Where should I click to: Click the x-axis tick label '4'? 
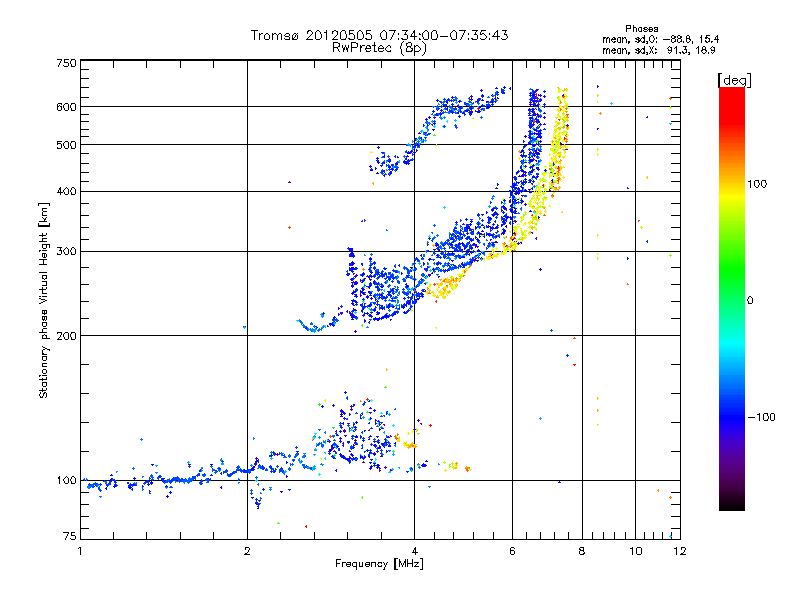pyautogui.click(x=414, y=551)
